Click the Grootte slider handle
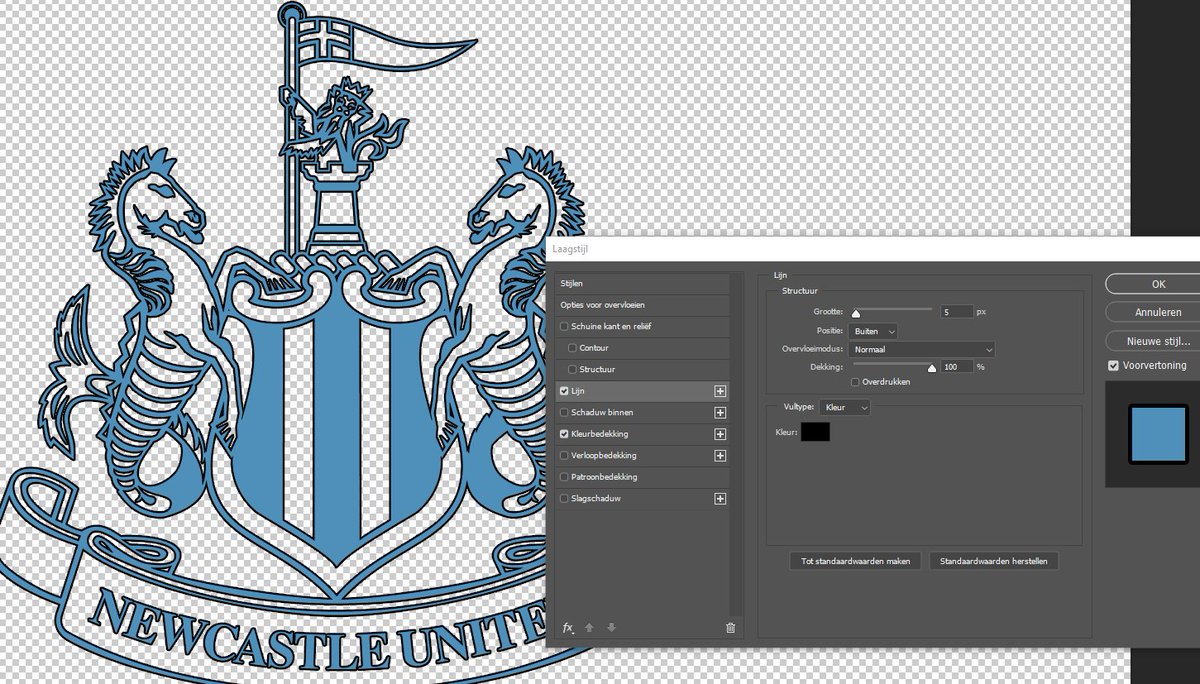 click(856, 315)
